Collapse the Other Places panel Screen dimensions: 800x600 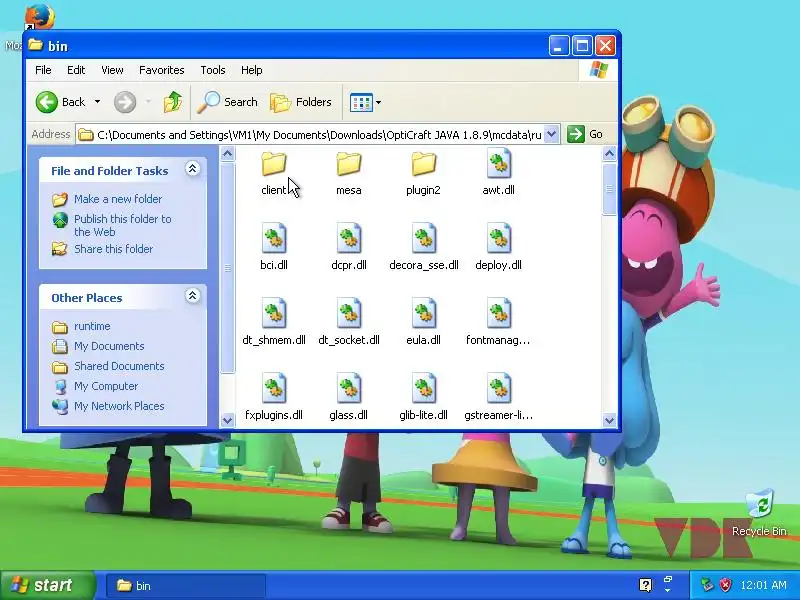click(x=192, y=296)
